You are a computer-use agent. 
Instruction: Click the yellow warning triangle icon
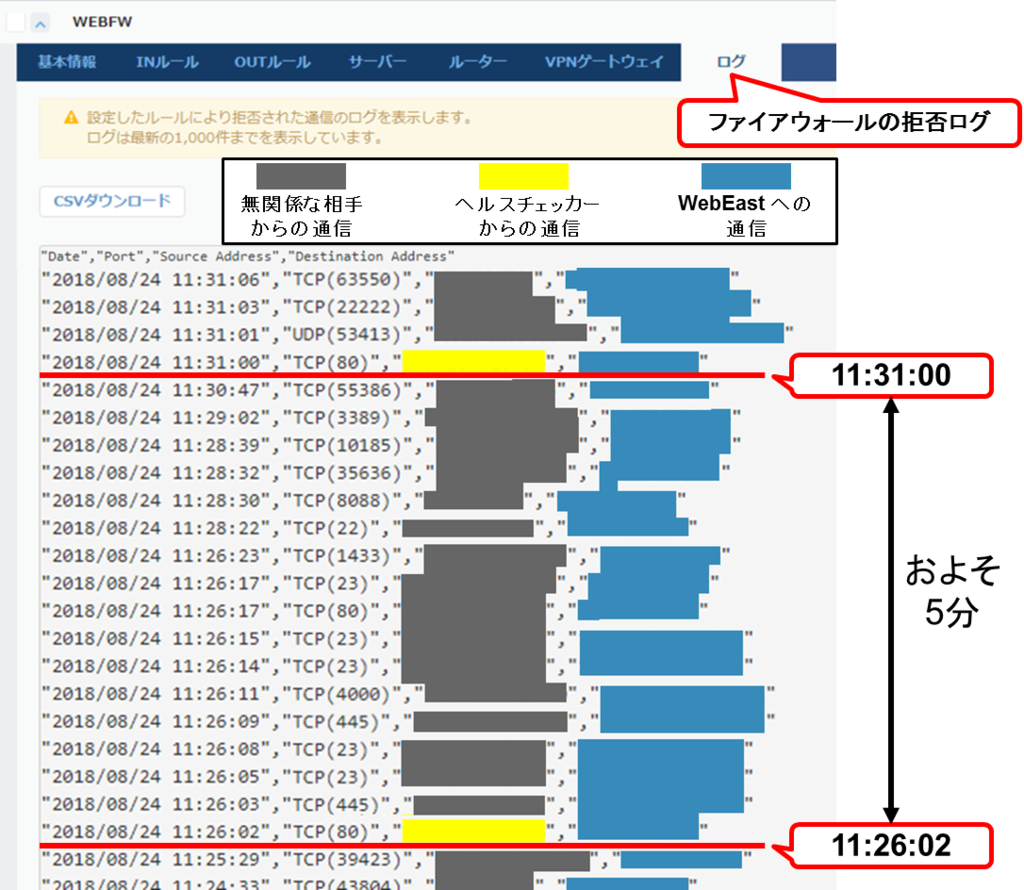[x=71, y=118]
